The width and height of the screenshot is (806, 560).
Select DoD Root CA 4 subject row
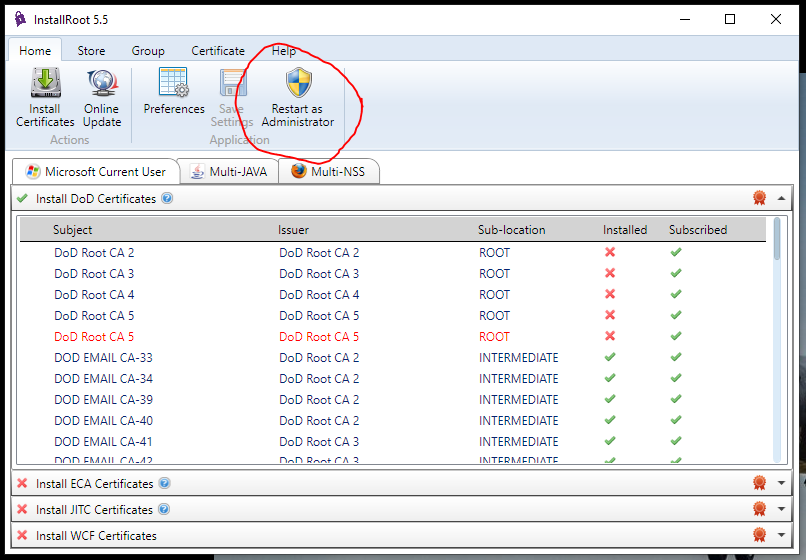(94, 295)
